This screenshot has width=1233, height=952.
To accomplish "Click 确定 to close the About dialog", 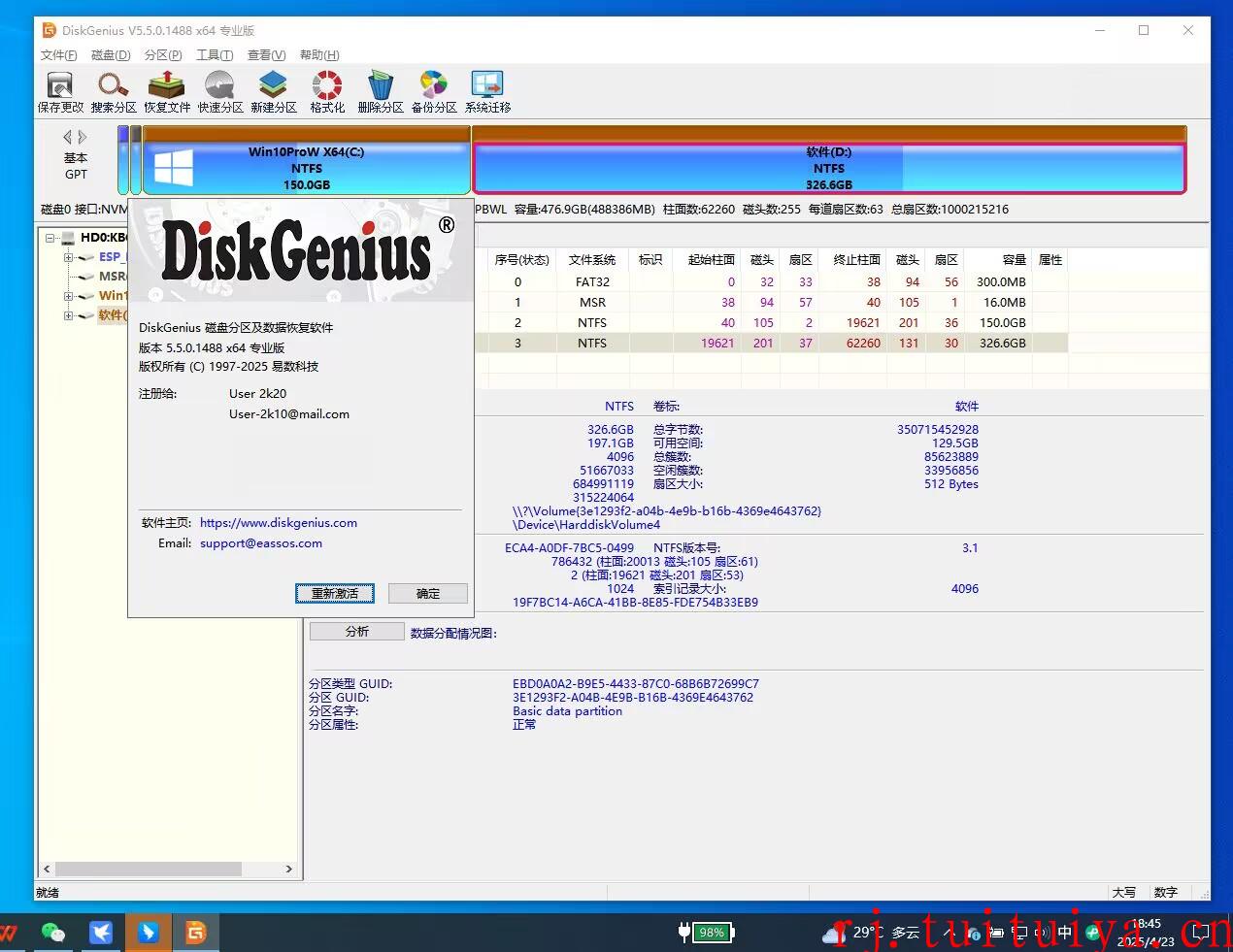I will point(428,593).
